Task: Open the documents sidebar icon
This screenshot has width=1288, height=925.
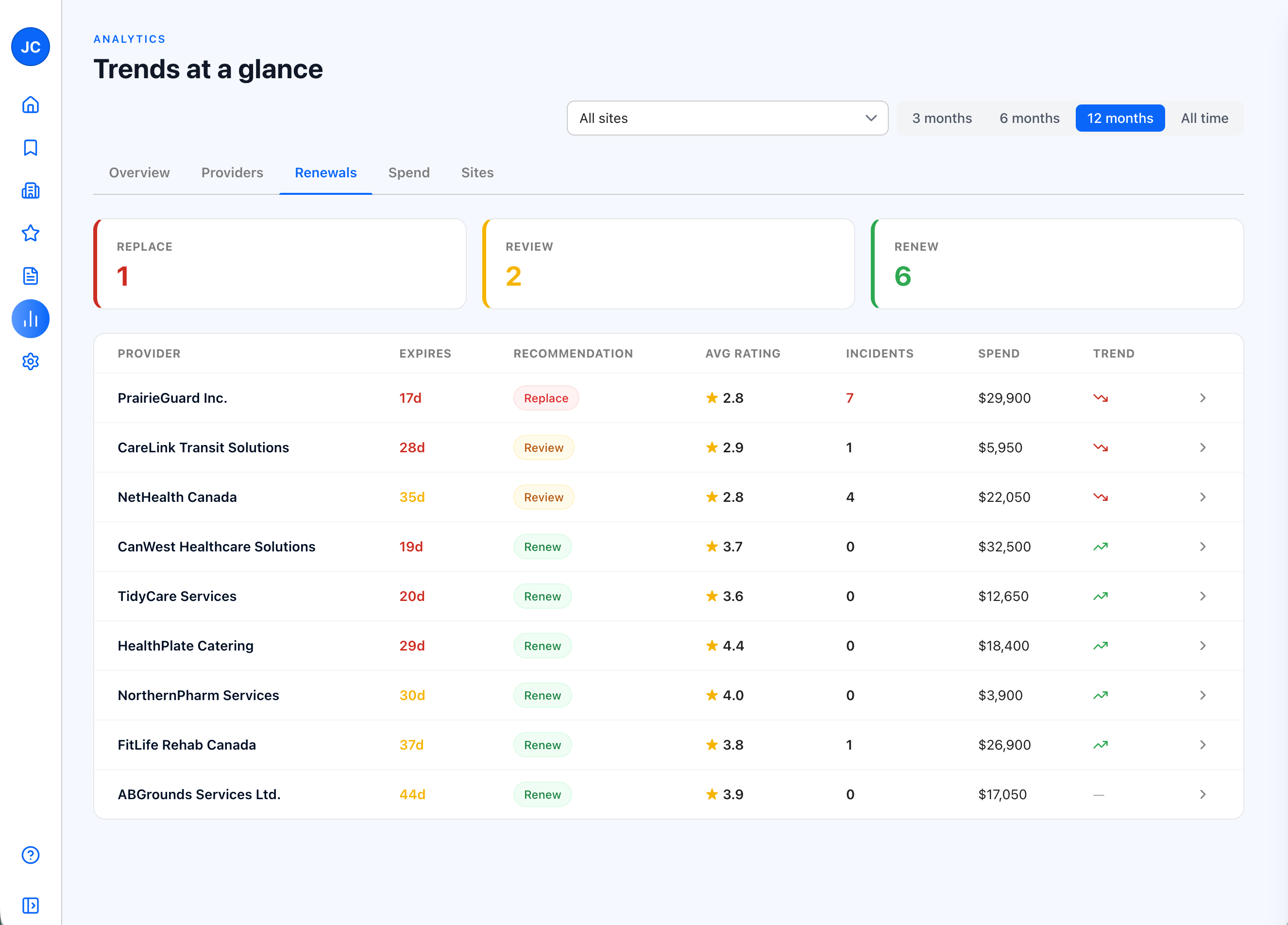Action: [x=31, y=276]
